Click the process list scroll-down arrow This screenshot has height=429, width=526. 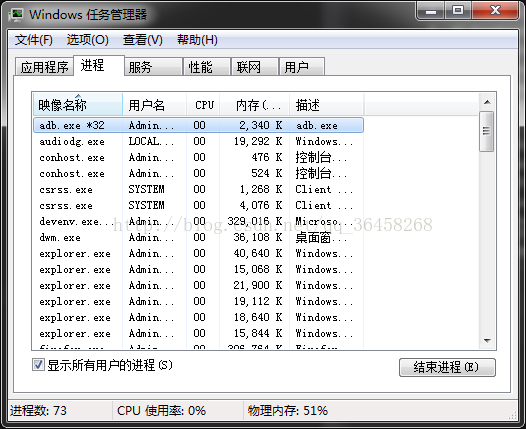click(487, 341)
